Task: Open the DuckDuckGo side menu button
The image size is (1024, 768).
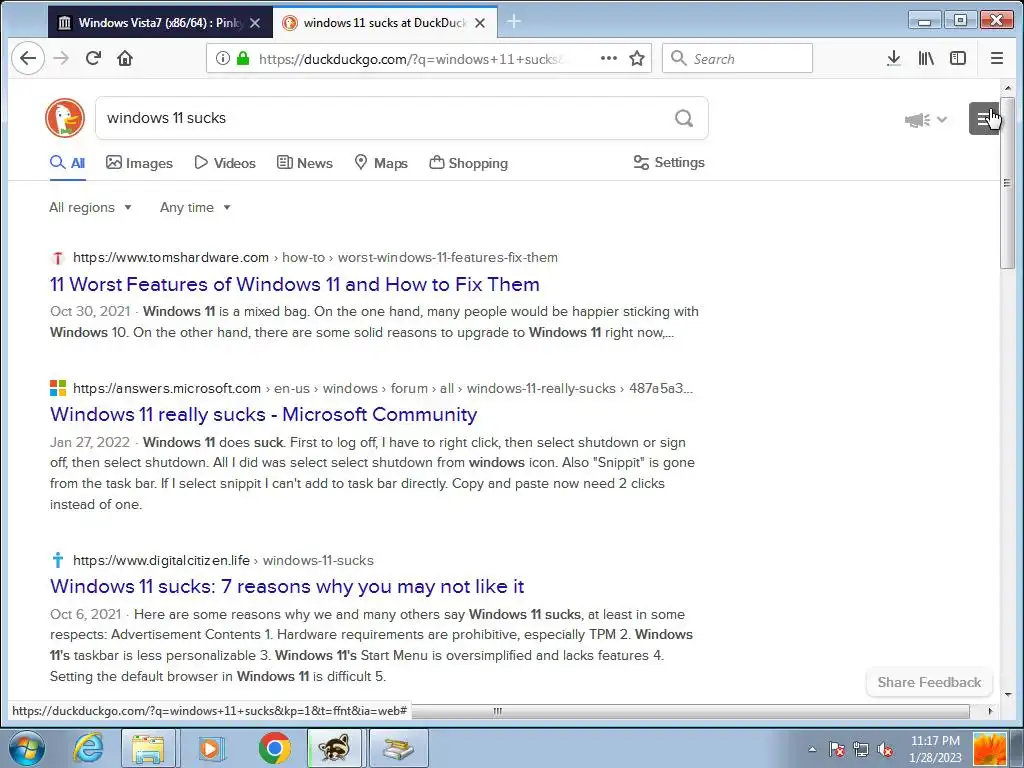Action: [x=984, y=119]
